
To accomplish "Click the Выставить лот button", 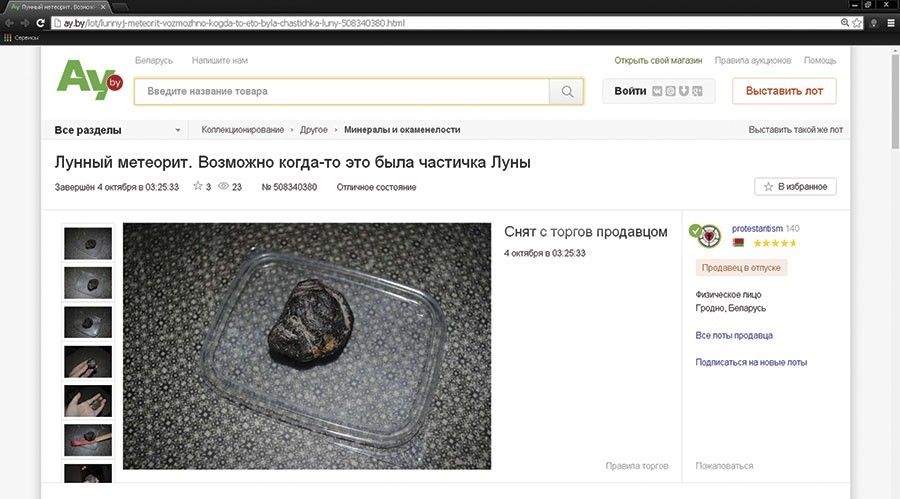I will point(784,91).
